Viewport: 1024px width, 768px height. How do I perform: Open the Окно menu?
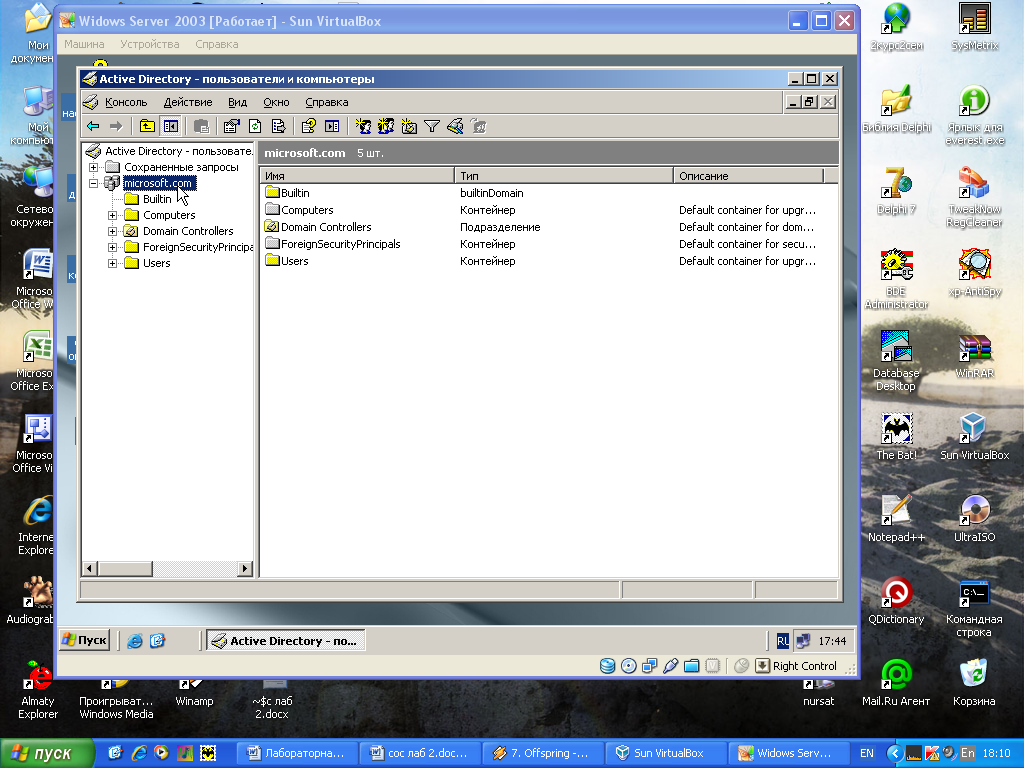[x=276, y=103]
